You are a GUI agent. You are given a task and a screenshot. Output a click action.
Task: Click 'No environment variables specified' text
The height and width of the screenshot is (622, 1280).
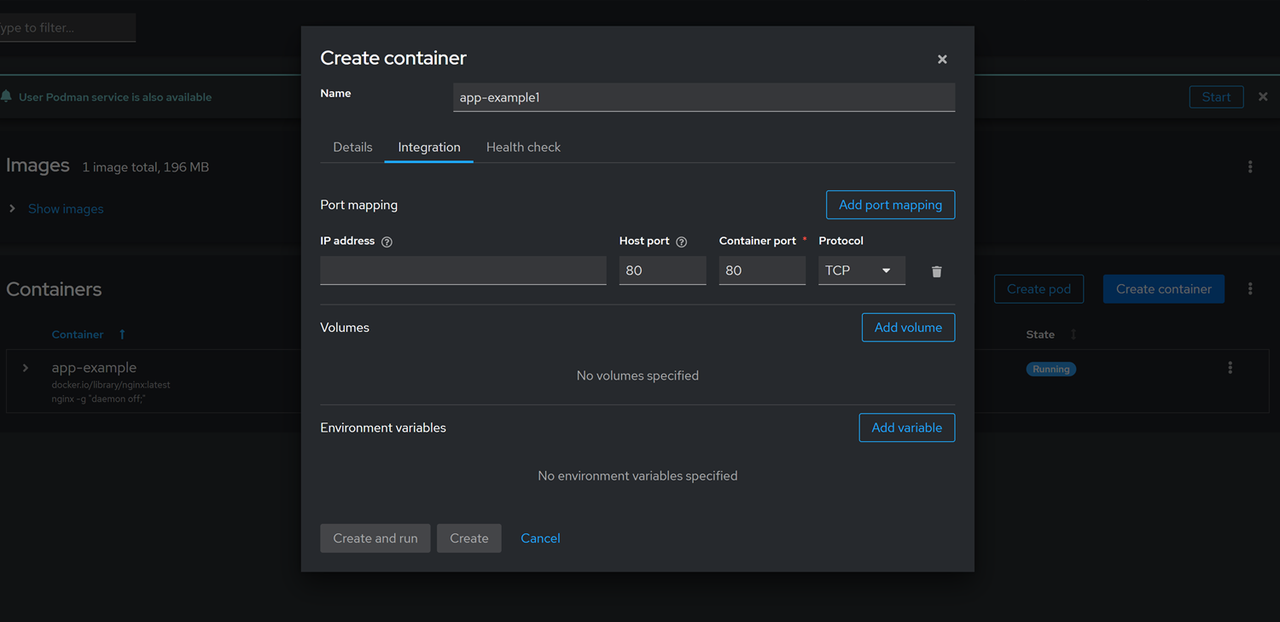[638, 476]
